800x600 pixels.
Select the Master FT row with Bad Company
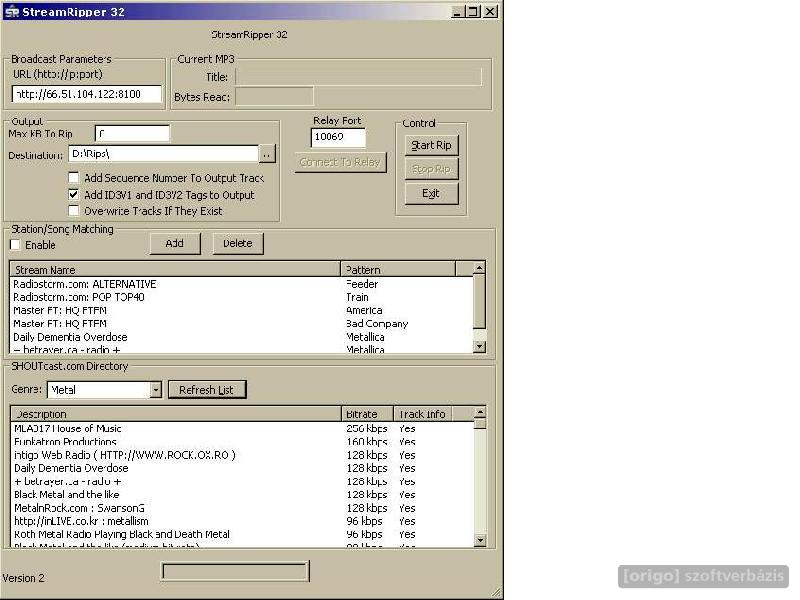point(241,324)
